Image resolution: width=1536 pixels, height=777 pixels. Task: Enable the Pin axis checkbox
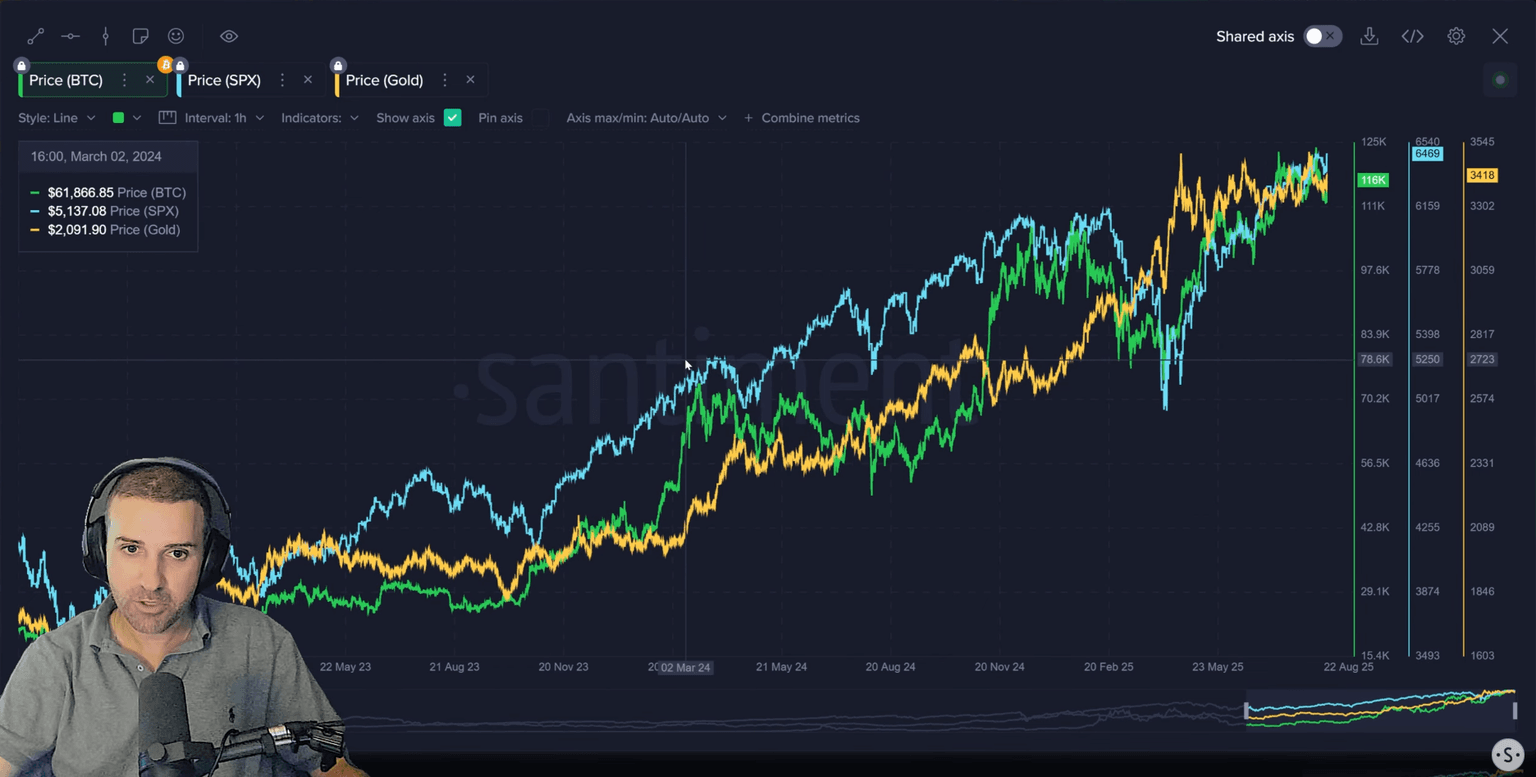pyautogui.click(x=500, y=118)
